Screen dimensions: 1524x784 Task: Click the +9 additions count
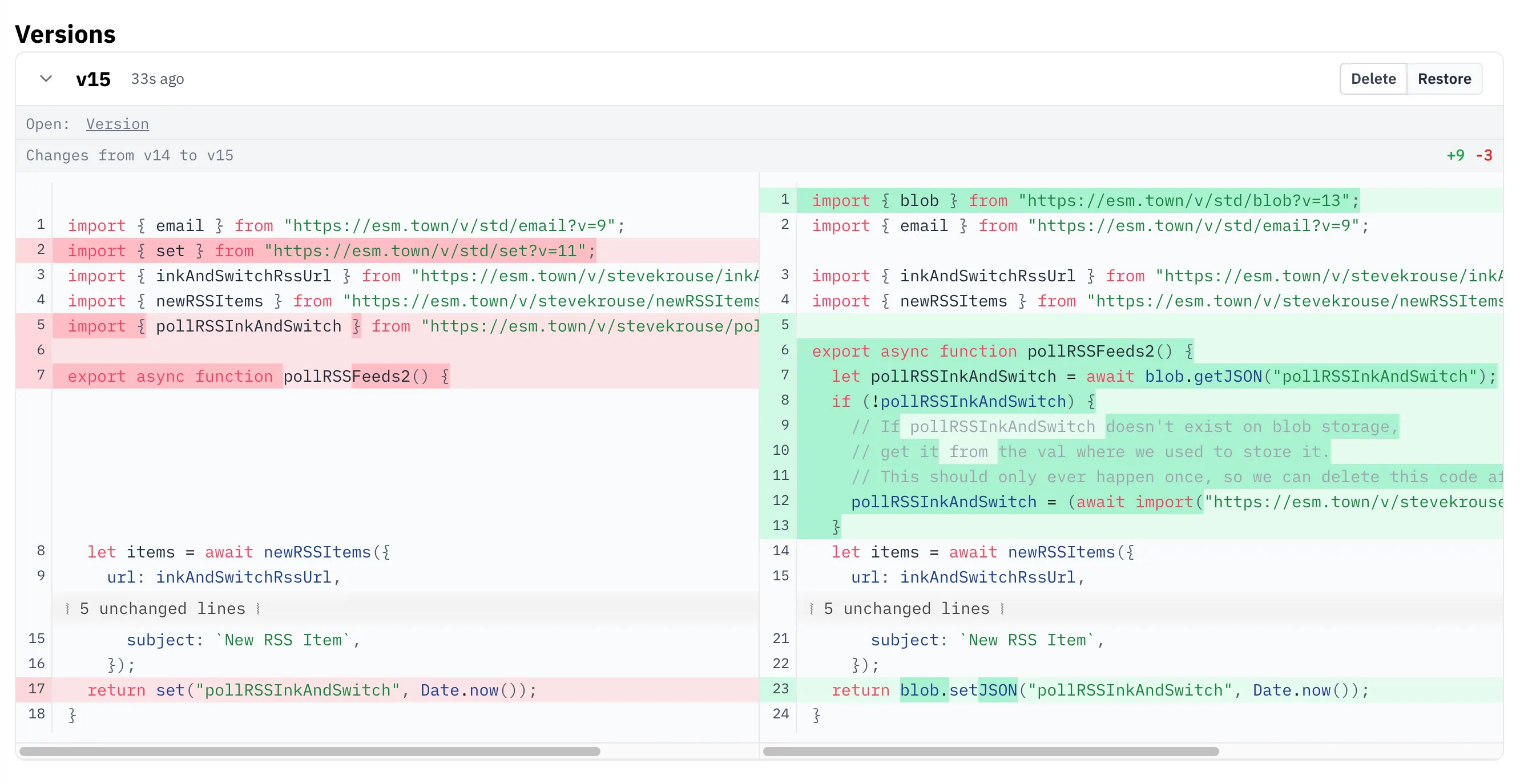[x=1456, y=156]
